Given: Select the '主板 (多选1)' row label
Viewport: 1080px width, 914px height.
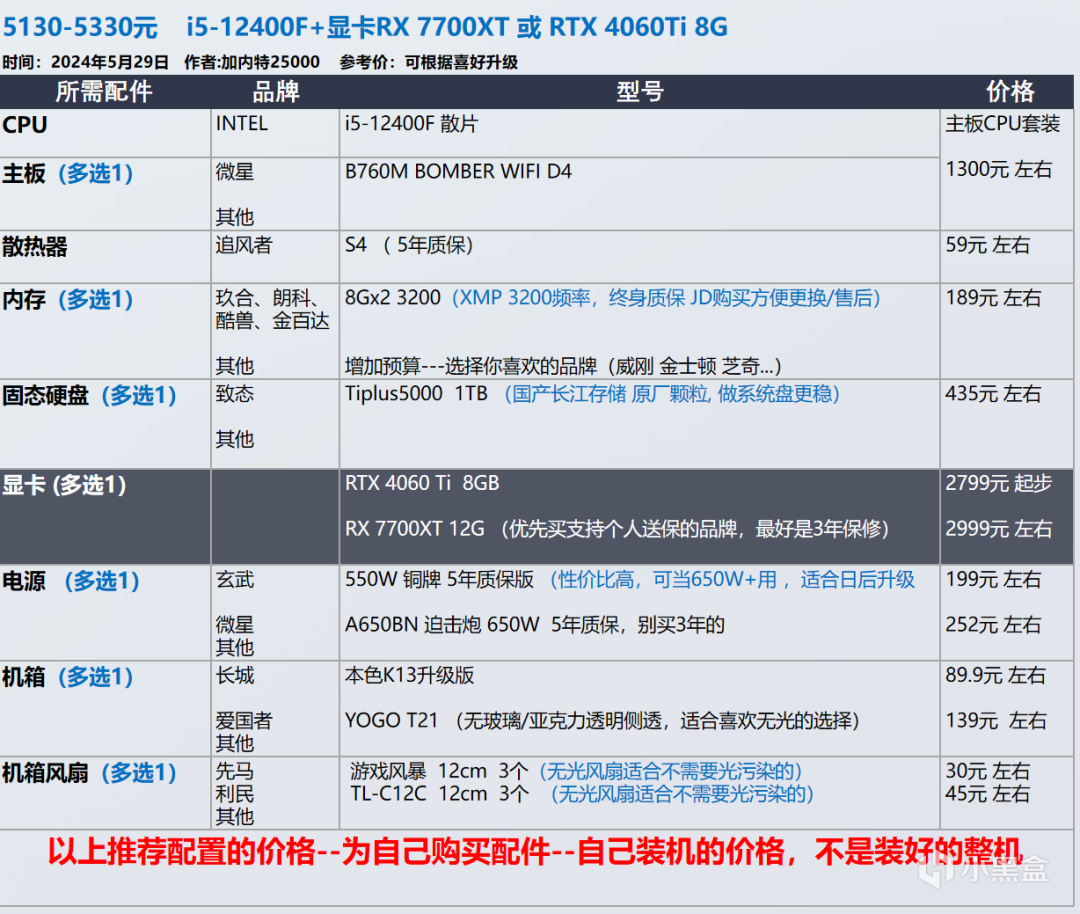Looking at the screenshot, I should click(68, 173).
